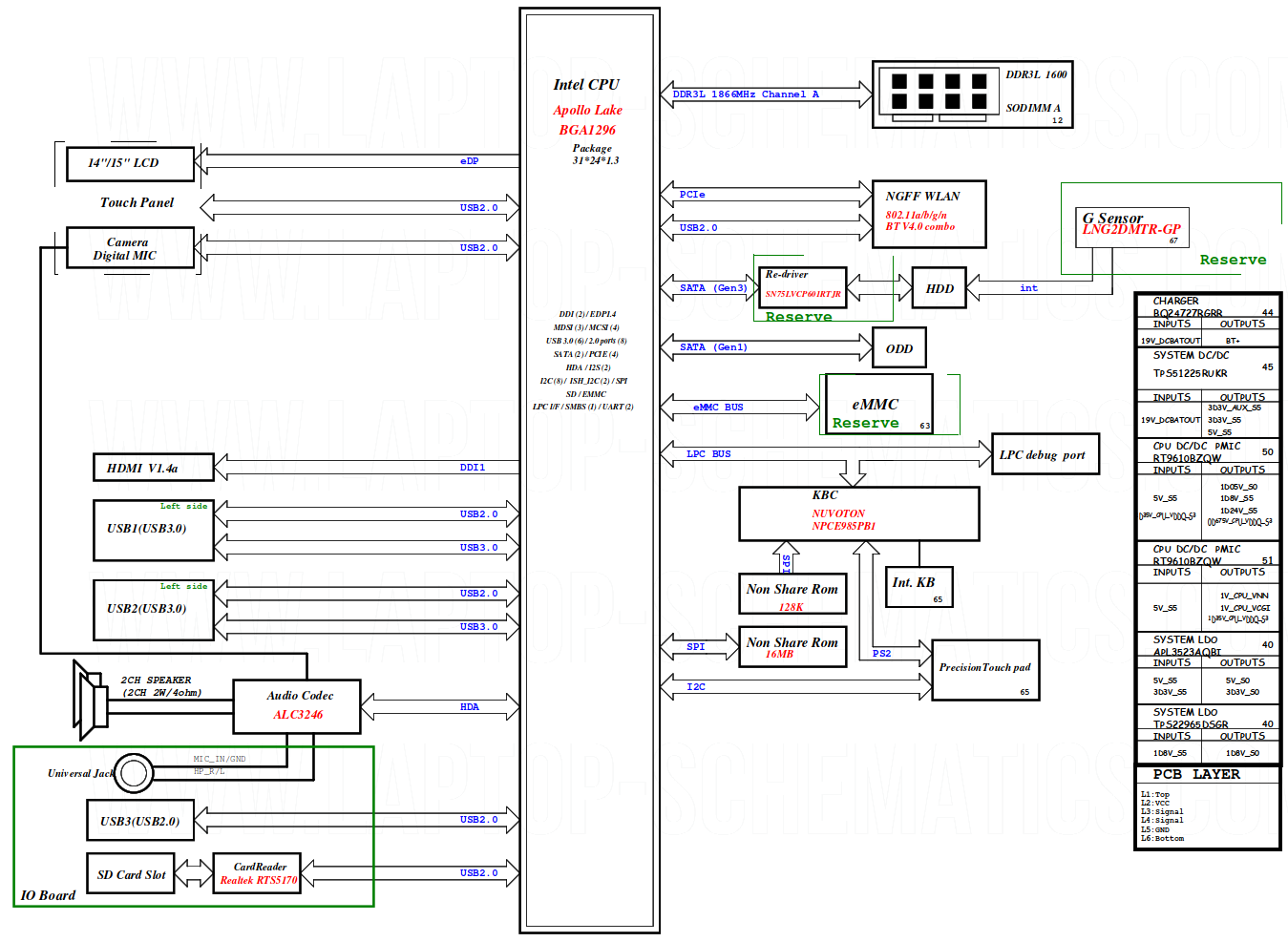The width and height of the screenshot is (1288, 942).
Task: Click the Intel CPU title text
Action: (586, 85)
